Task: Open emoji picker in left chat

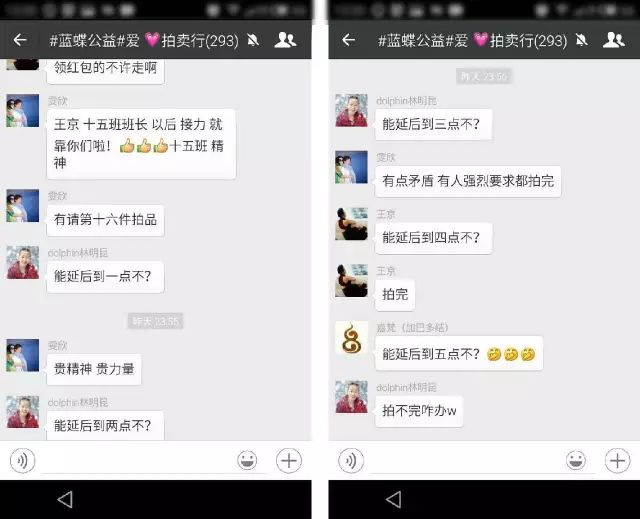Action: [247, 460]
